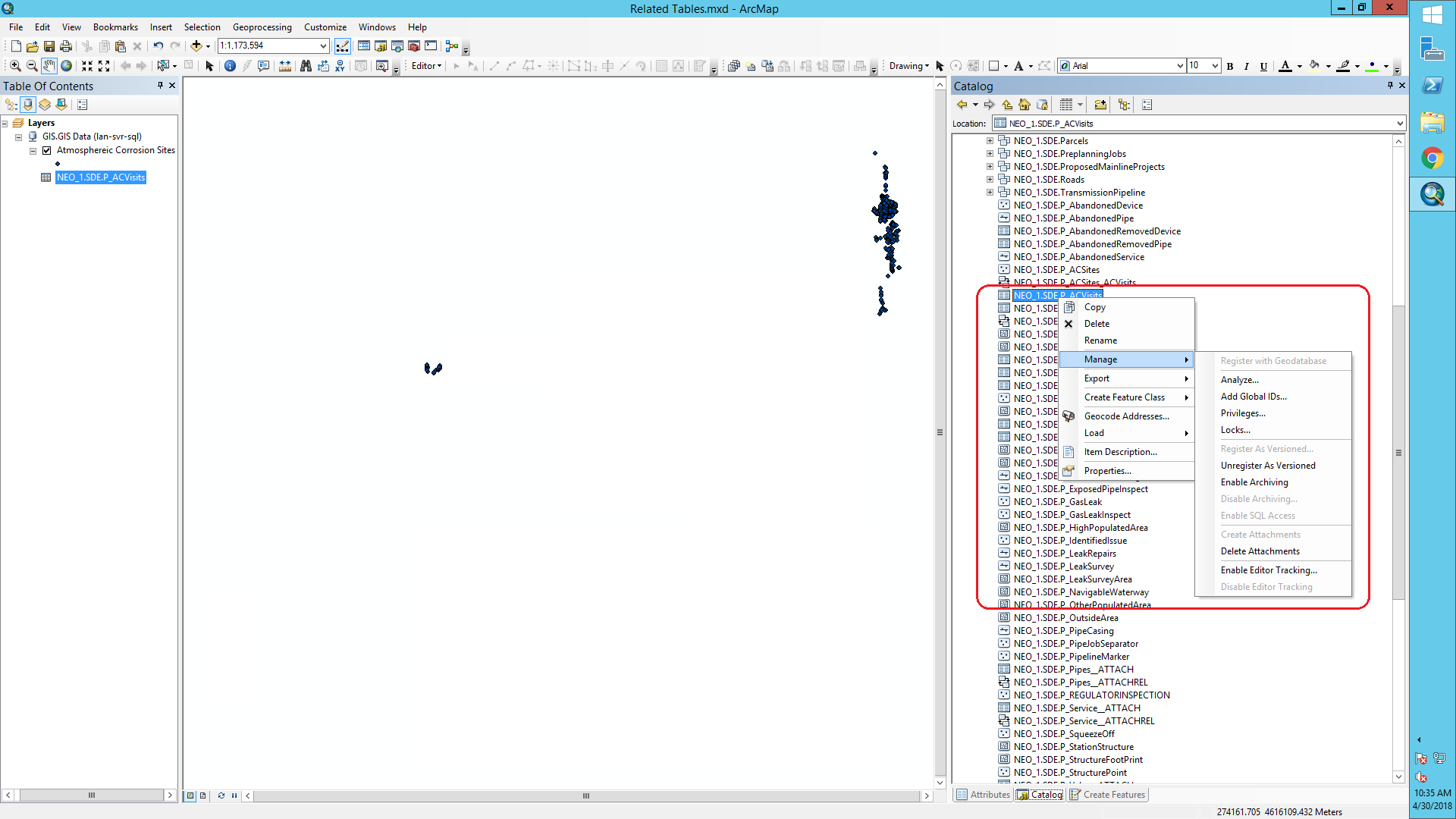1456x819 pixels.
Task: Zoom to full extent globe
Action: 67,66
